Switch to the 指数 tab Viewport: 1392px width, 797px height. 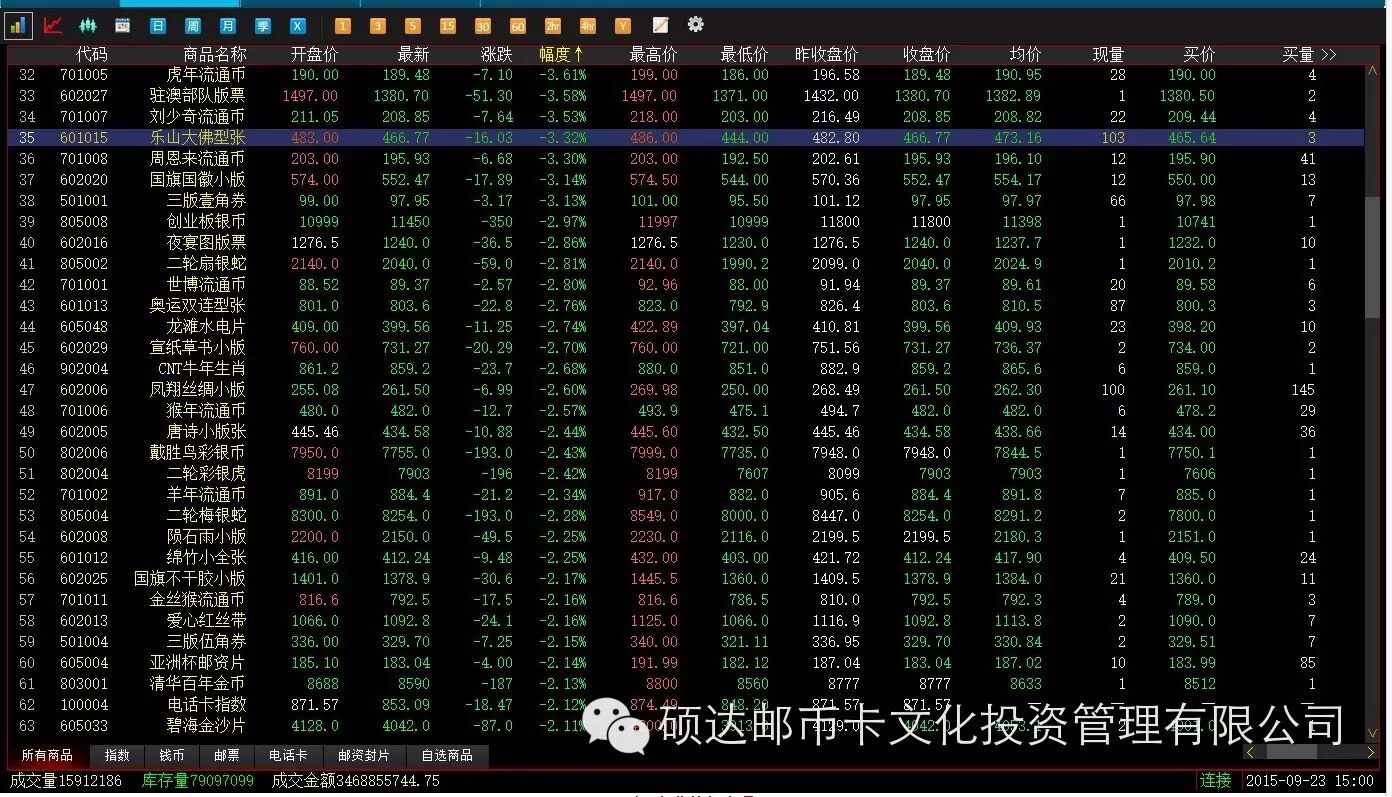click(x=117, y=755)
